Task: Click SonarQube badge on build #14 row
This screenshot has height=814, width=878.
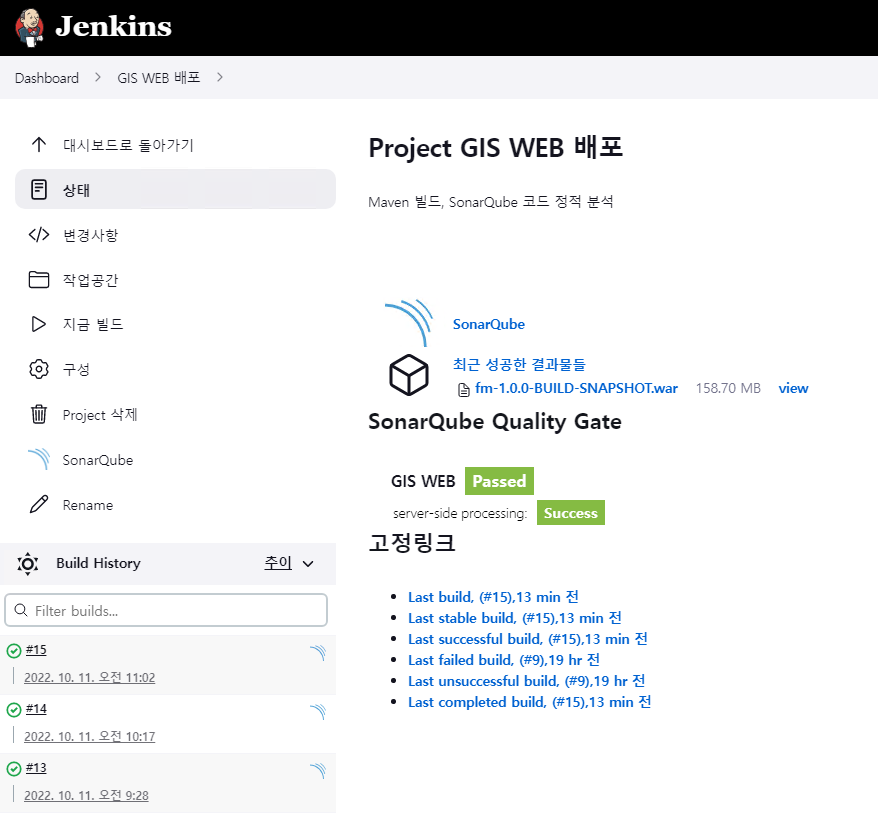Action: click(318, 712)
